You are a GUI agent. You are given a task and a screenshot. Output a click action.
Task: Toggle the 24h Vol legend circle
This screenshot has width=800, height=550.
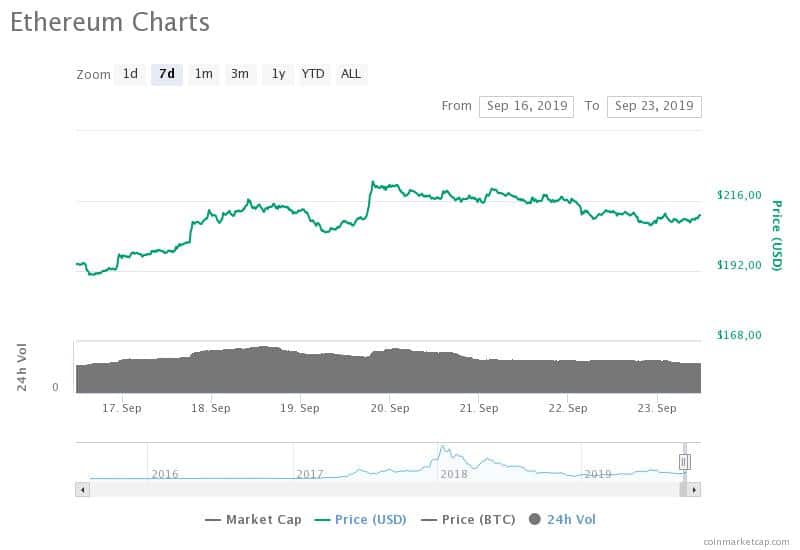(535, 519)
